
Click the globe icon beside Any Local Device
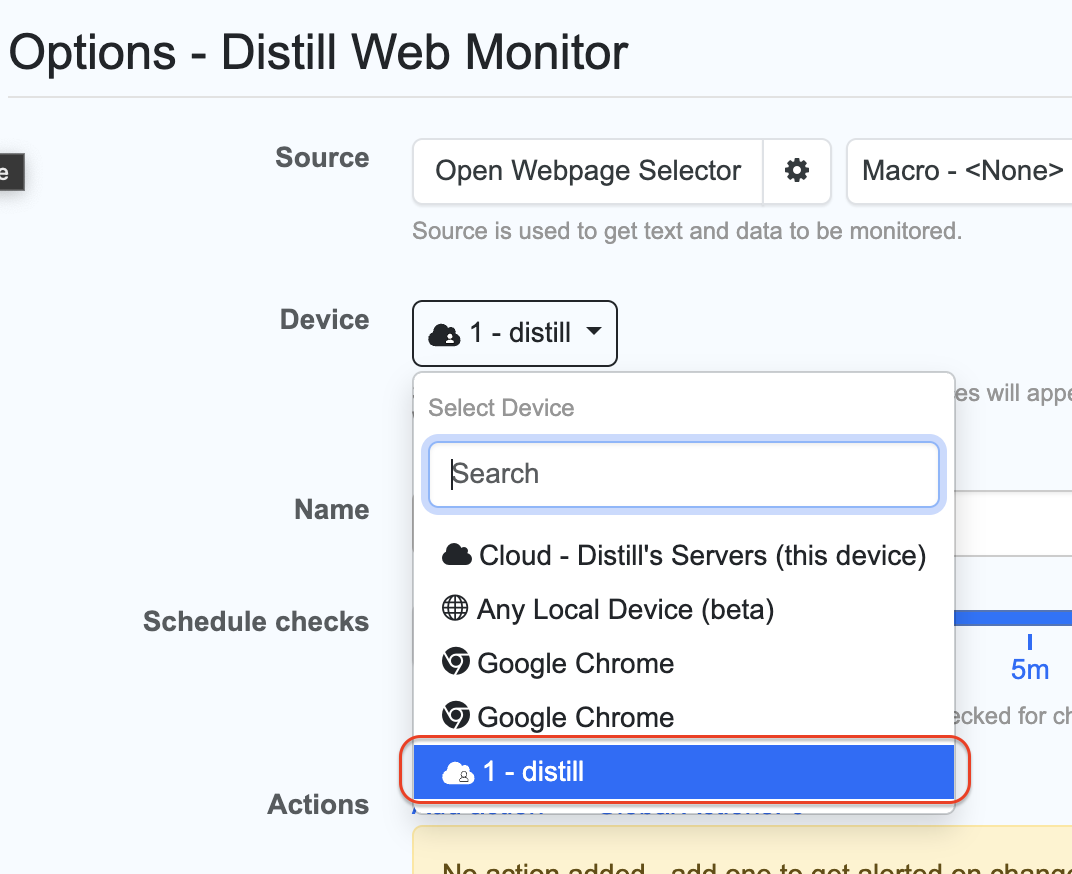[458, 609]
